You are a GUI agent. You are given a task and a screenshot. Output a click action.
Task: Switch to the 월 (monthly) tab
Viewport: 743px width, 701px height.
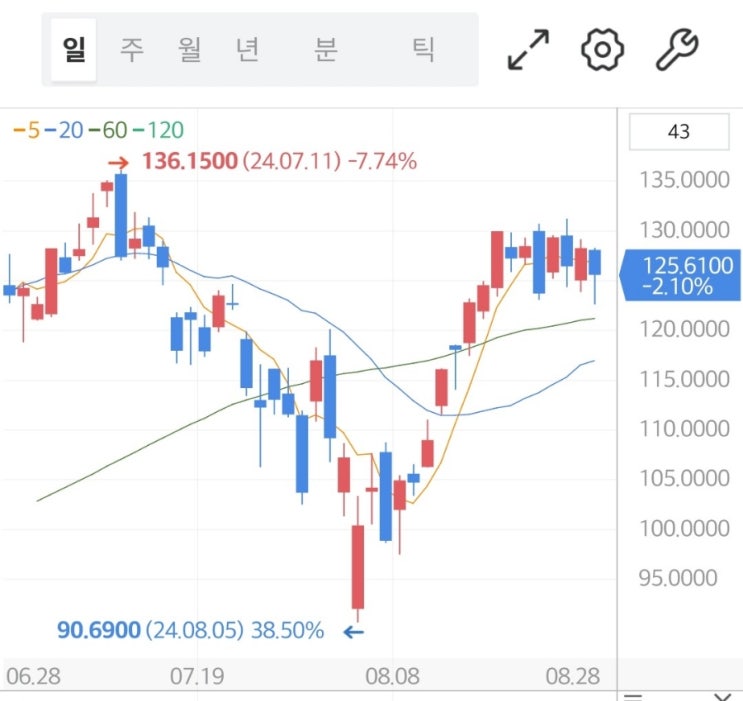190,50
